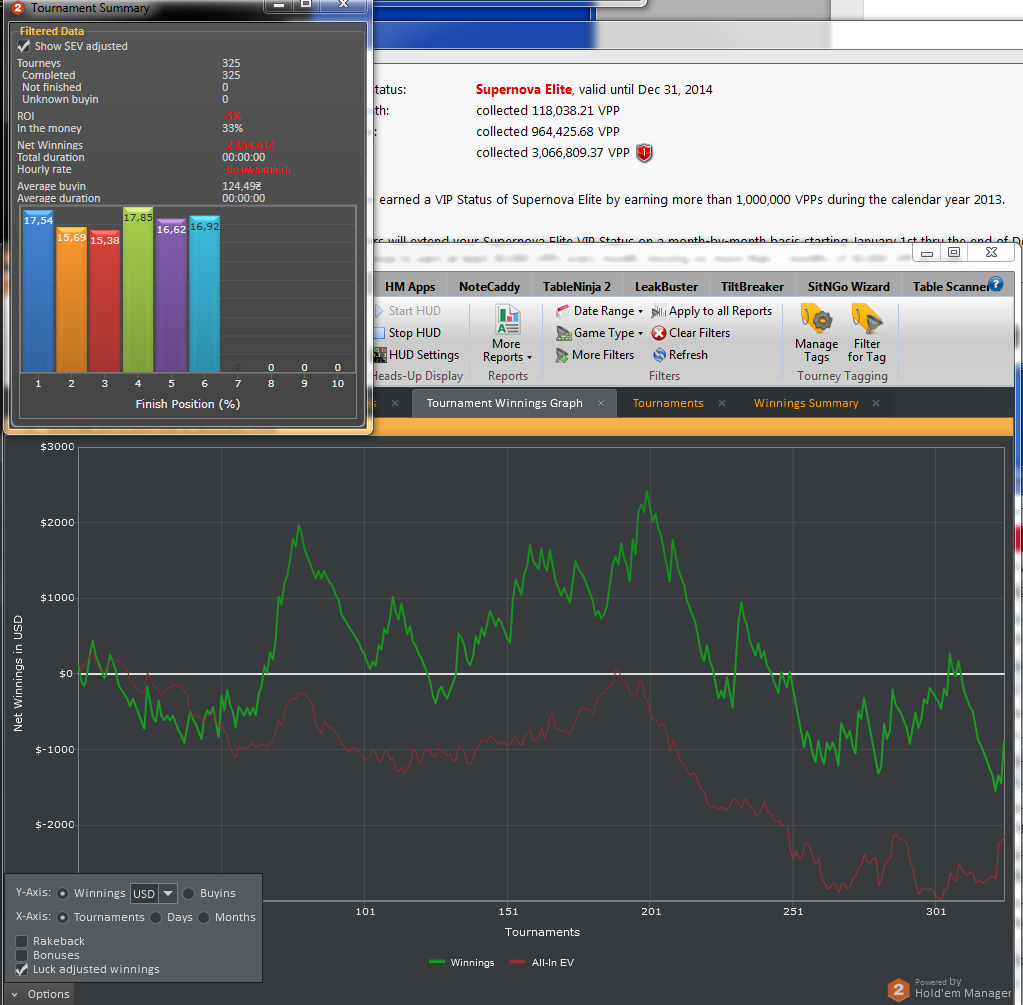This screenshot has height=1005, width=1023.
Task: Expand the Game Type dropdown
Action: coord(640,333)
